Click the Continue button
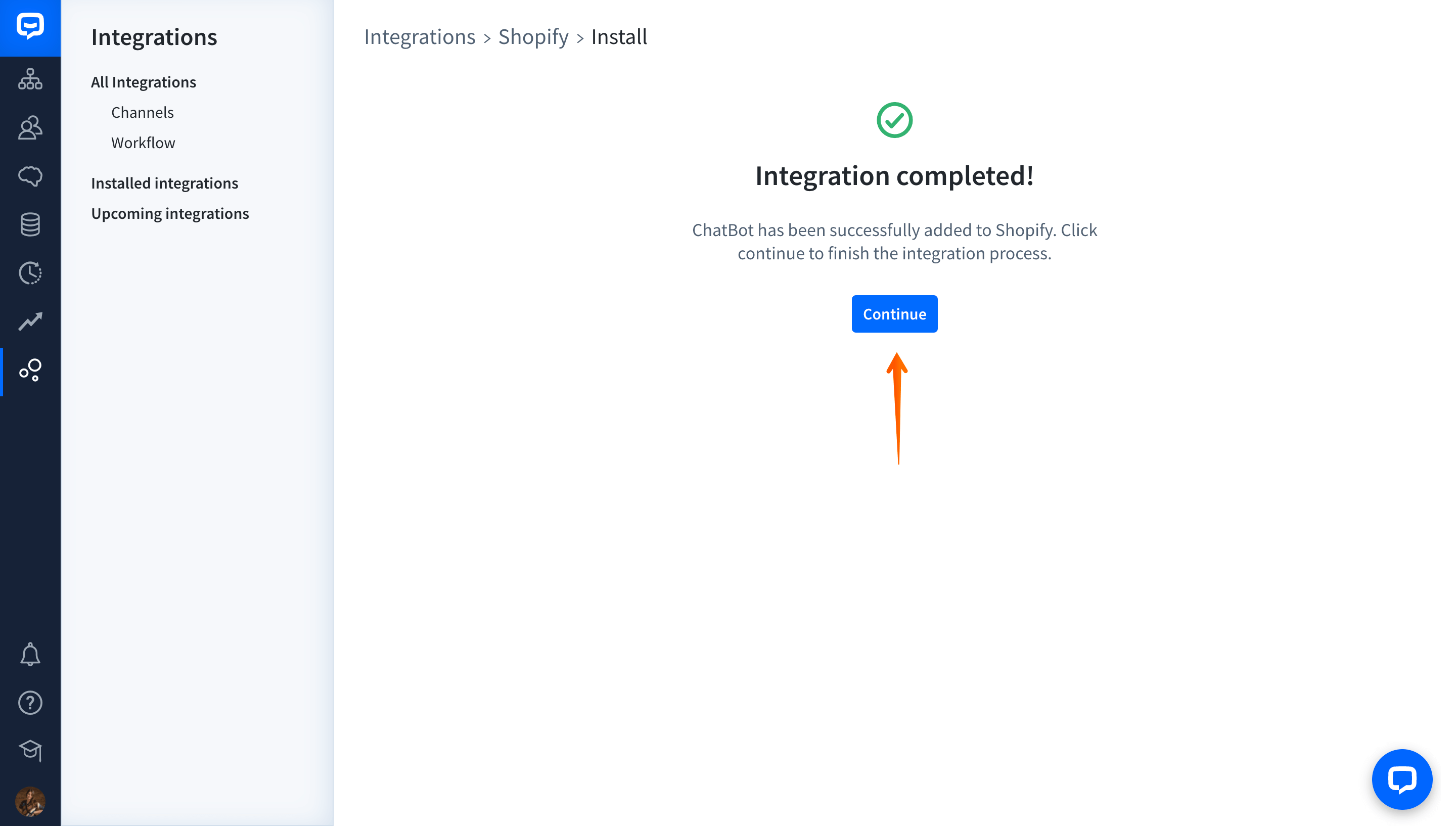Image resolution: width=1456 pixels, height=826 pixels. pyautogui.click(x=894, y=314)
